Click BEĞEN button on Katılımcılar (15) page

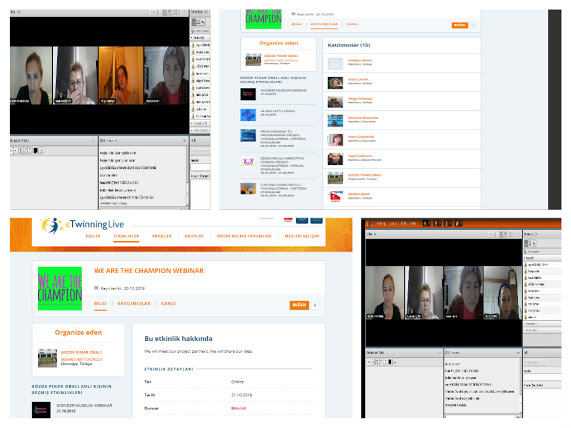460,25
